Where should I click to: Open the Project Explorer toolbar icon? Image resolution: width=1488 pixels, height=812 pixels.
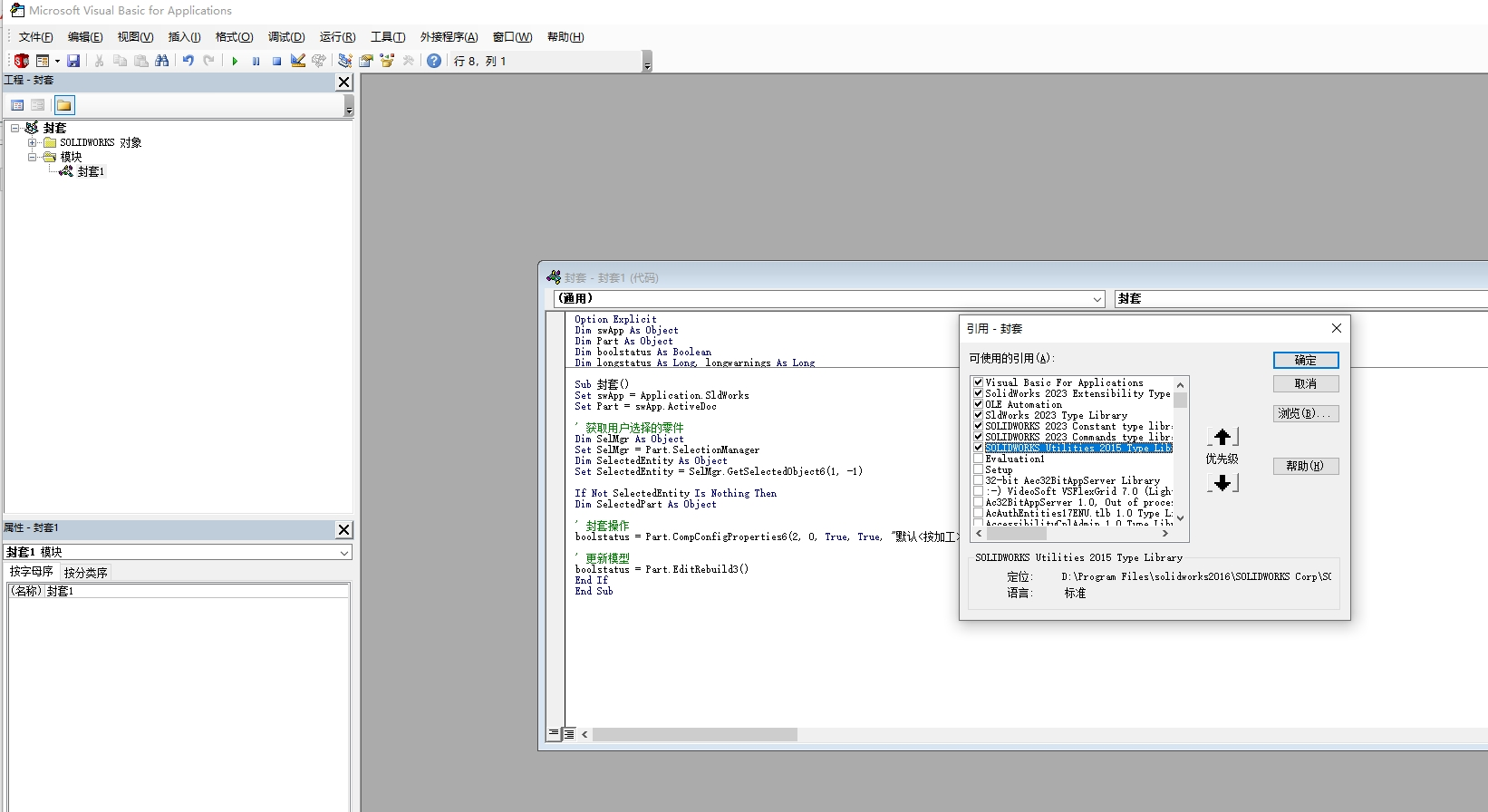[345, 61]
